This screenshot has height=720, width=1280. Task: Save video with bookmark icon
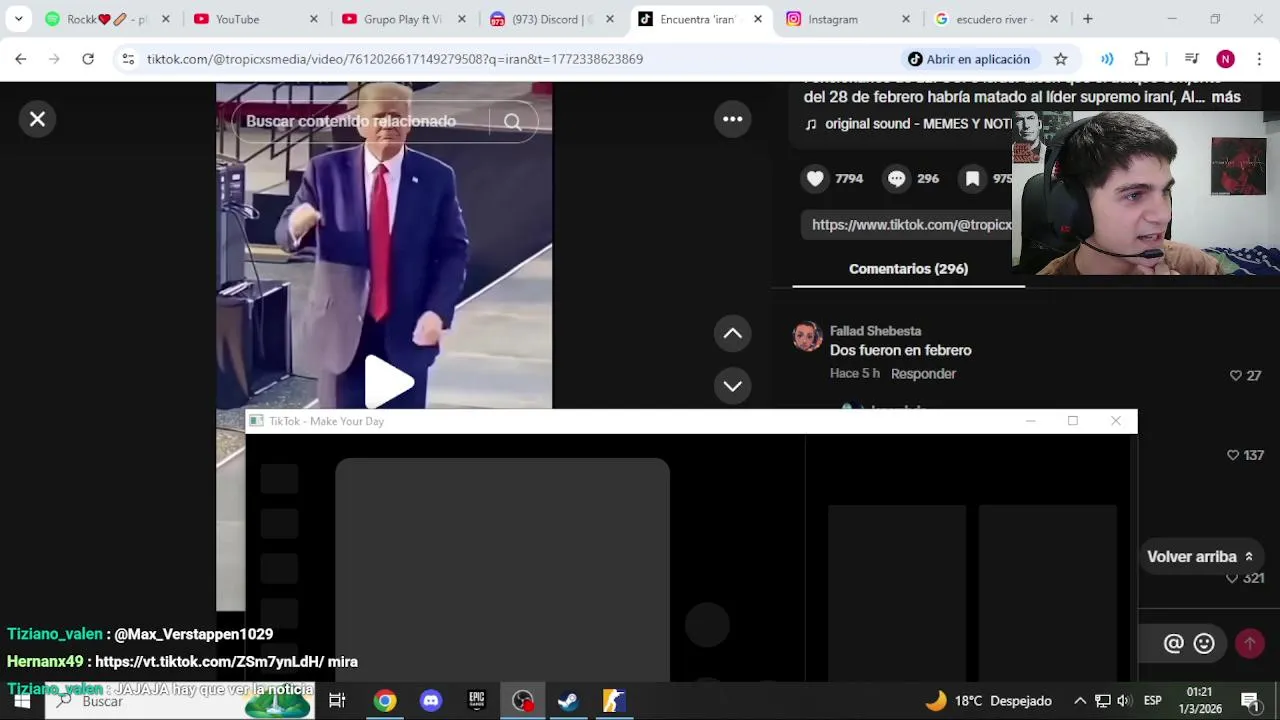(x=972, y=178)
